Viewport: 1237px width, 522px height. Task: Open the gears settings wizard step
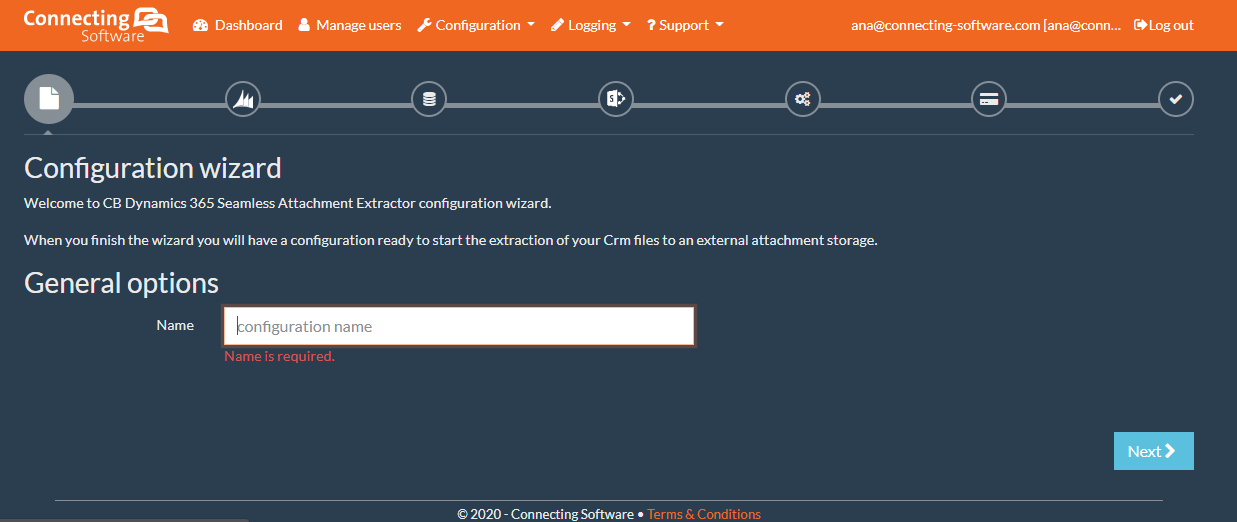click(x=802, y=99)
